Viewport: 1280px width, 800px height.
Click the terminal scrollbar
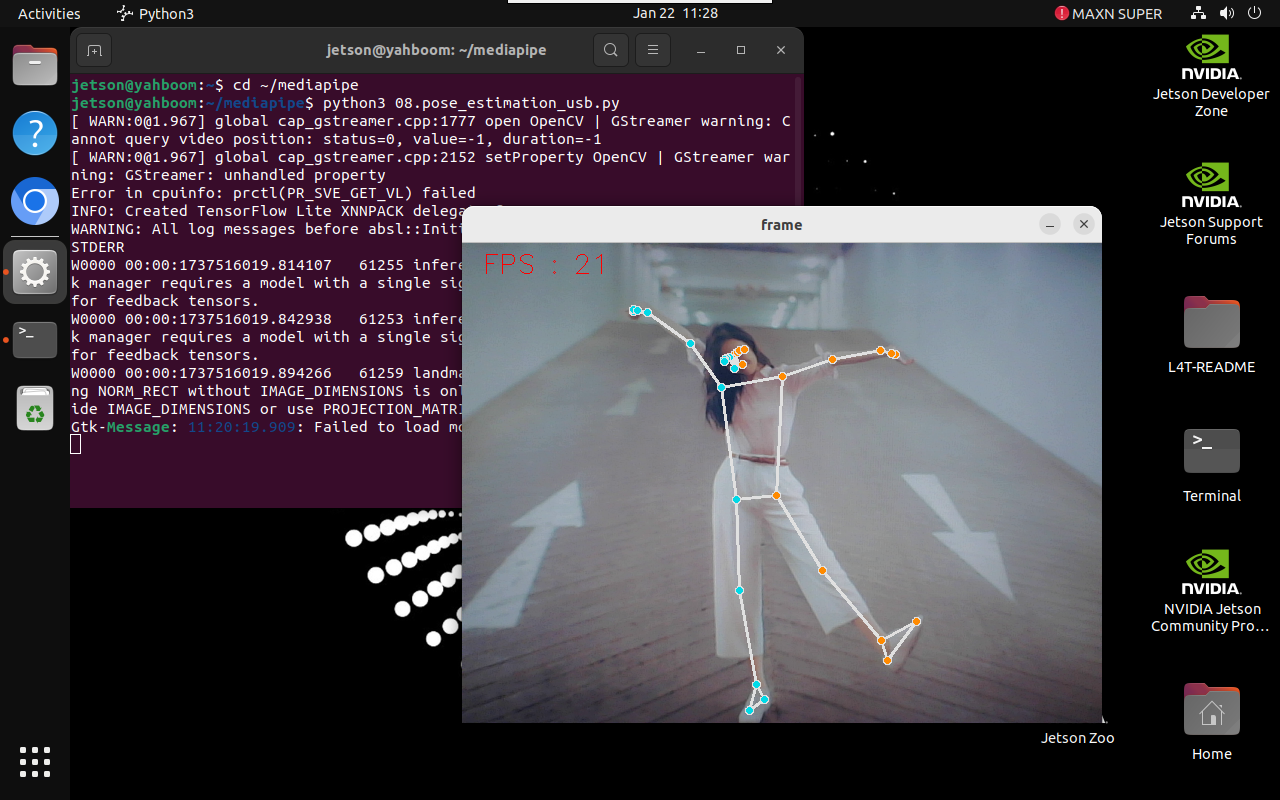coord(799,140)
